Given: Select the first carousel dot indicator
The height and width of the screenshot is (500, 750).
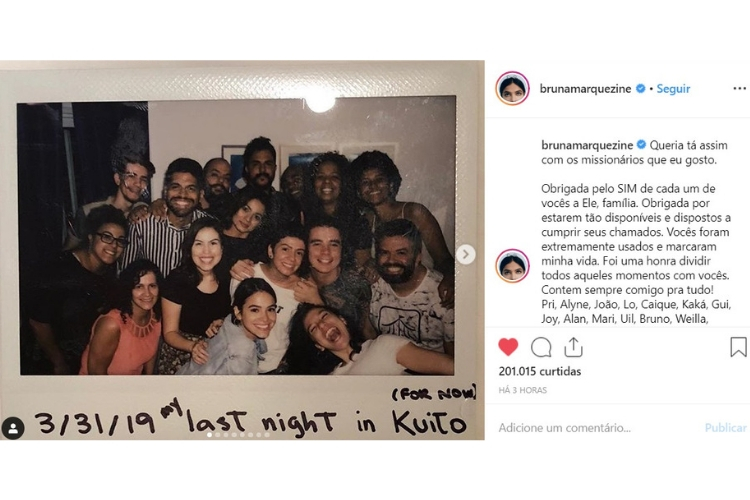Looking at the screenshot, I should pos(210,435).
